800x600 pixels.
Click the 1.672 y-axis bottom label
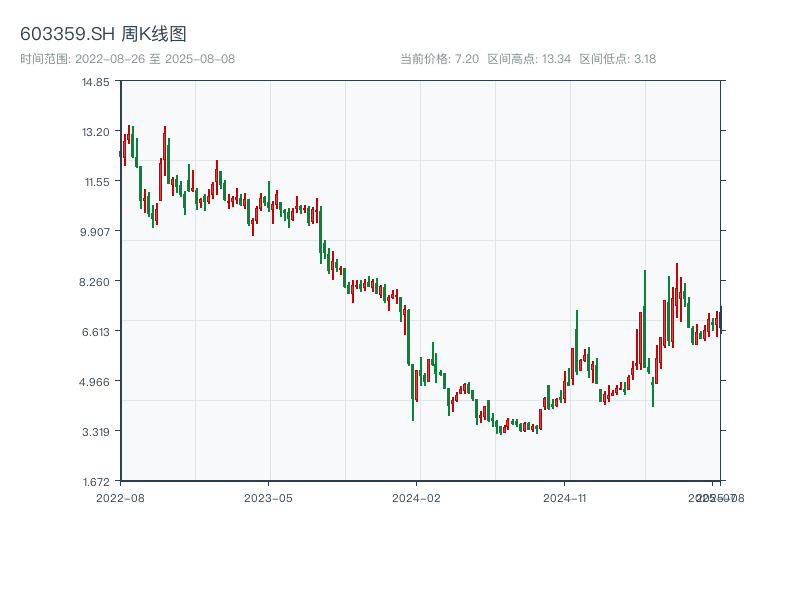click(96, 482)
